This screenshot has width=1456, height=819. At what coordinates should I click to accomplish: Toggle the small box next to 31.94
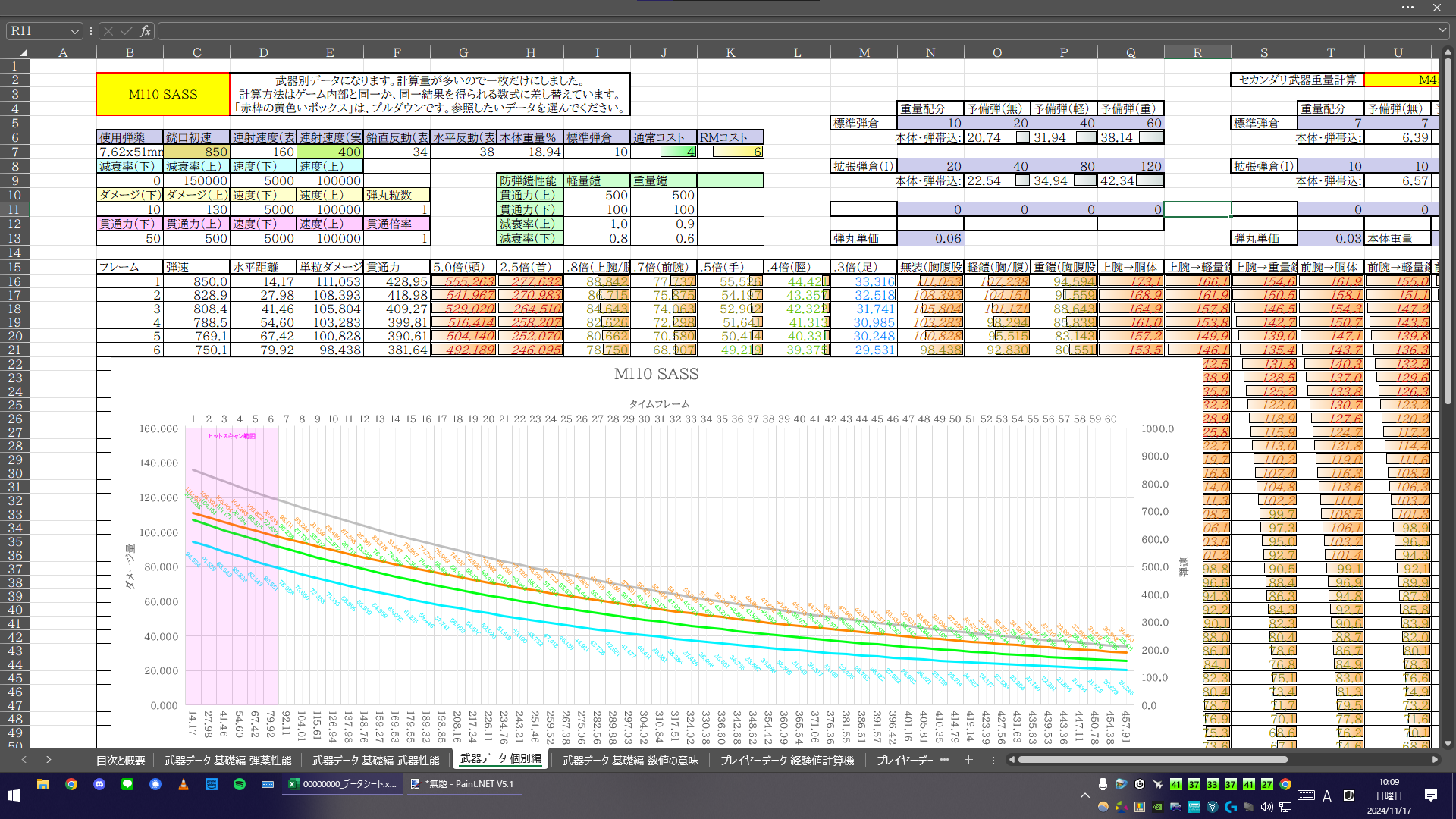pyautogui.click(x=1086, y=137)
